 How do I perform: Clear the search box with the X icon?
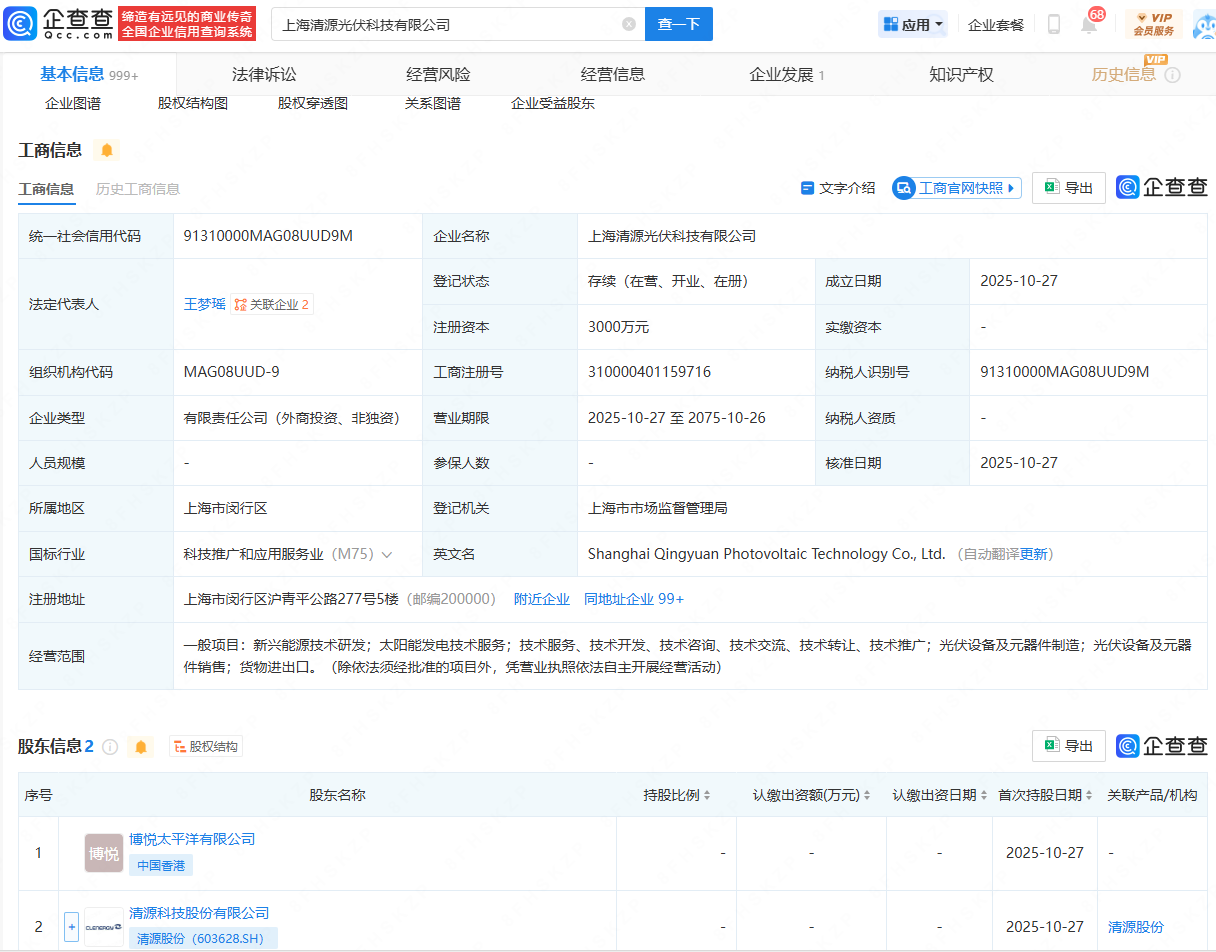point(629,24)
